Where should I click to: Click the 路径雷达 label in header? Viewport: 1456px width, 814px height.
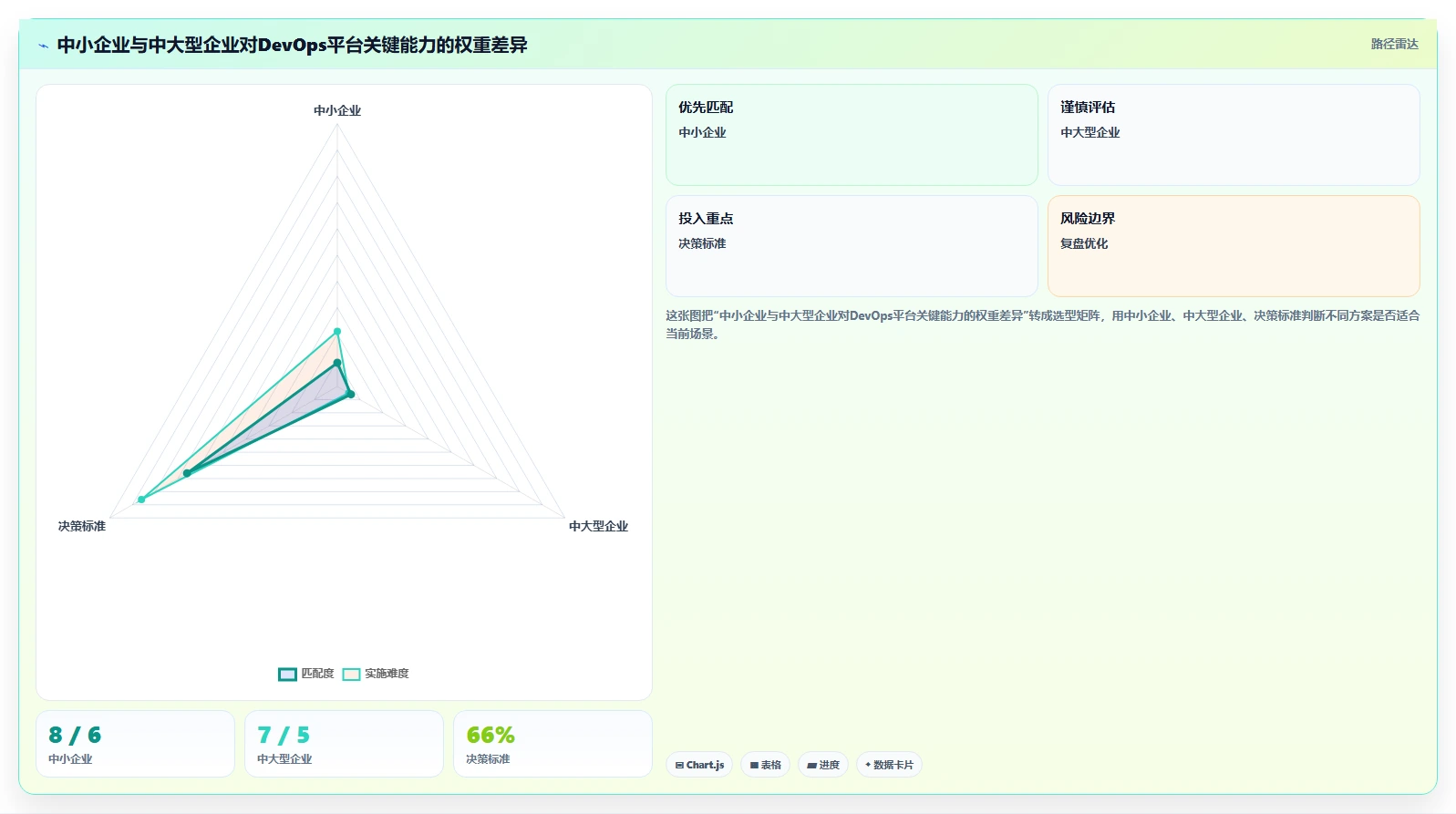click(x=1394, y=44)
